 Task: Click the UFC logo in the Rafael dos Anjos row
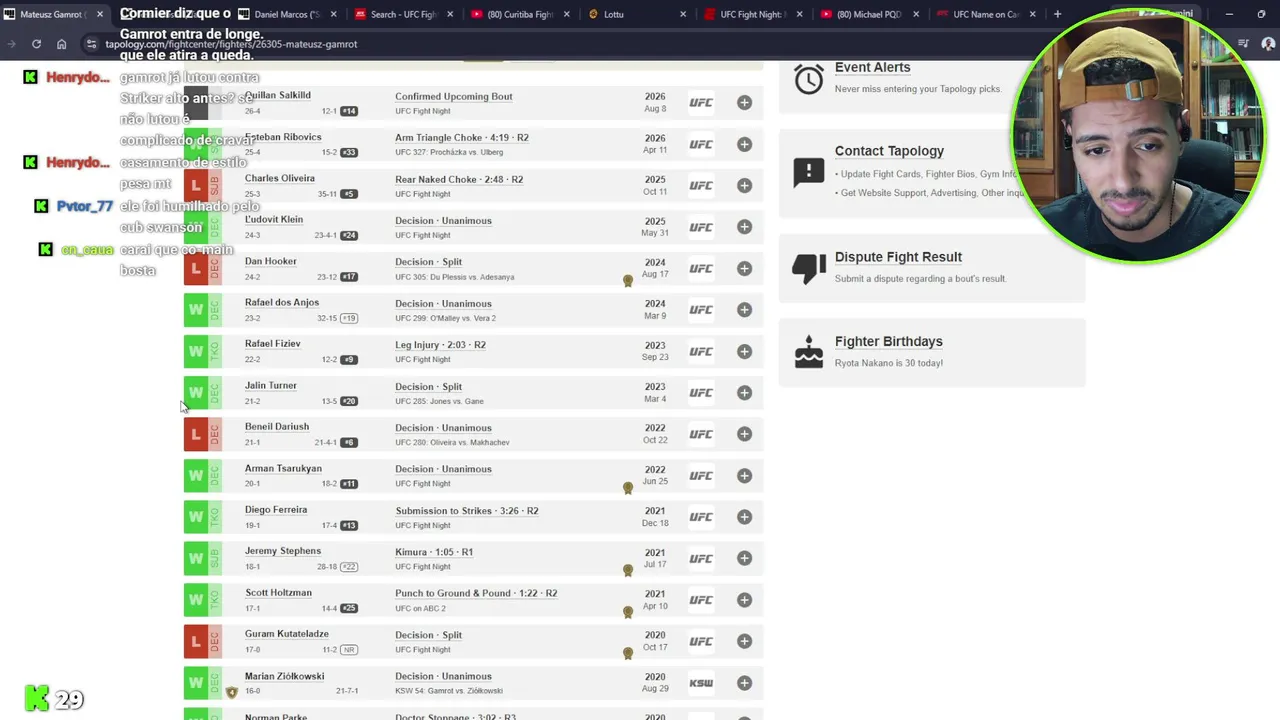pyautogui.click(x=701, y=310)
